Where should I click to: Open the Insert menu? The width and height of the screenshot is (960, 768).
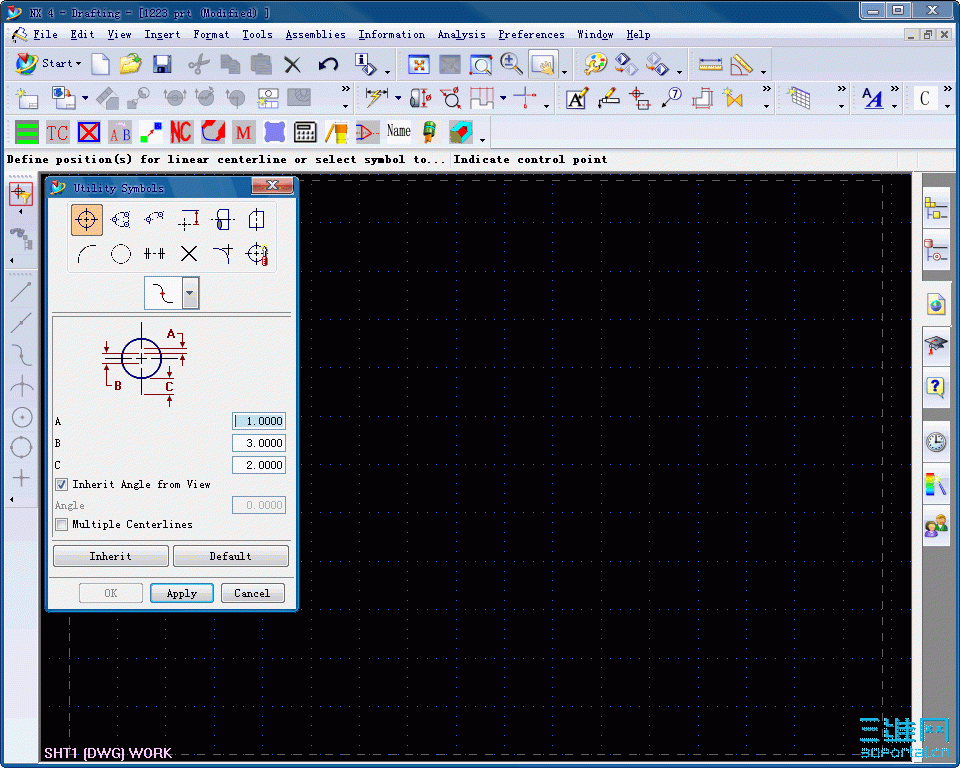[x=164, y=34]
